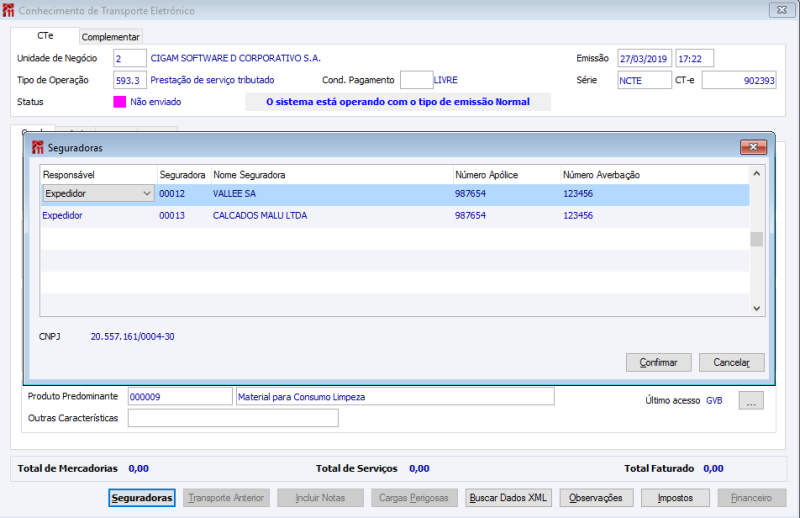Click the Nome Seguradora column header

pos(332,175)
